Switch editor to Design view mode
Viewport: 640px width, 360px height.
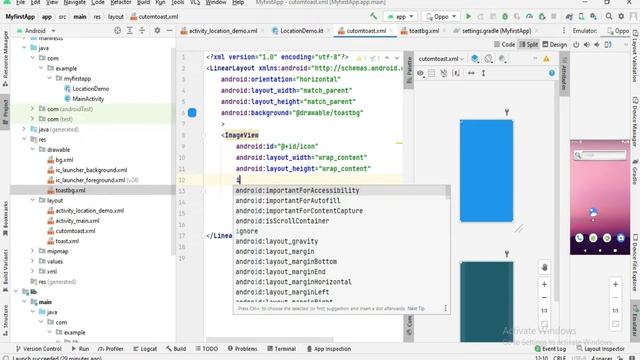554,44
